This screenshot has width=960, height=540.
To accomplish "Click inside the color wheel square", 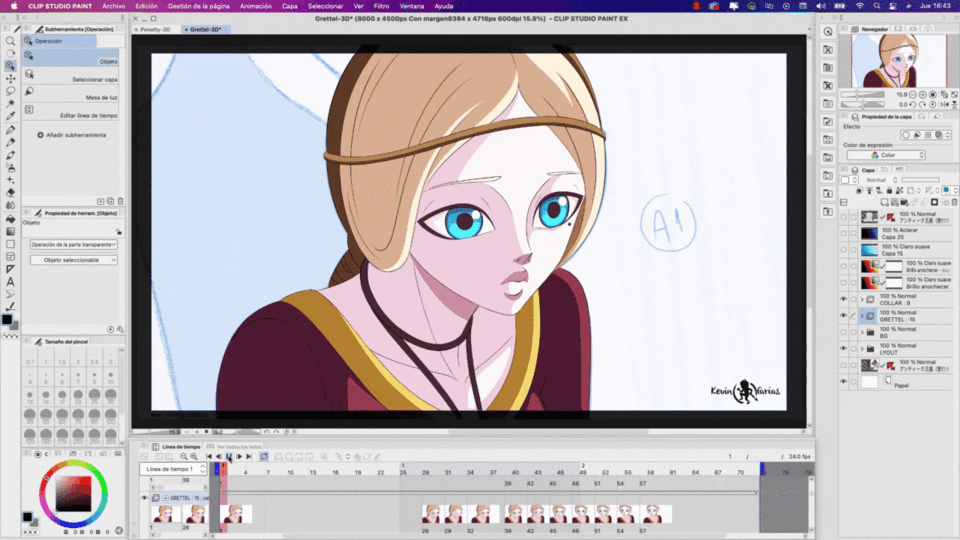I will [73, 493].
